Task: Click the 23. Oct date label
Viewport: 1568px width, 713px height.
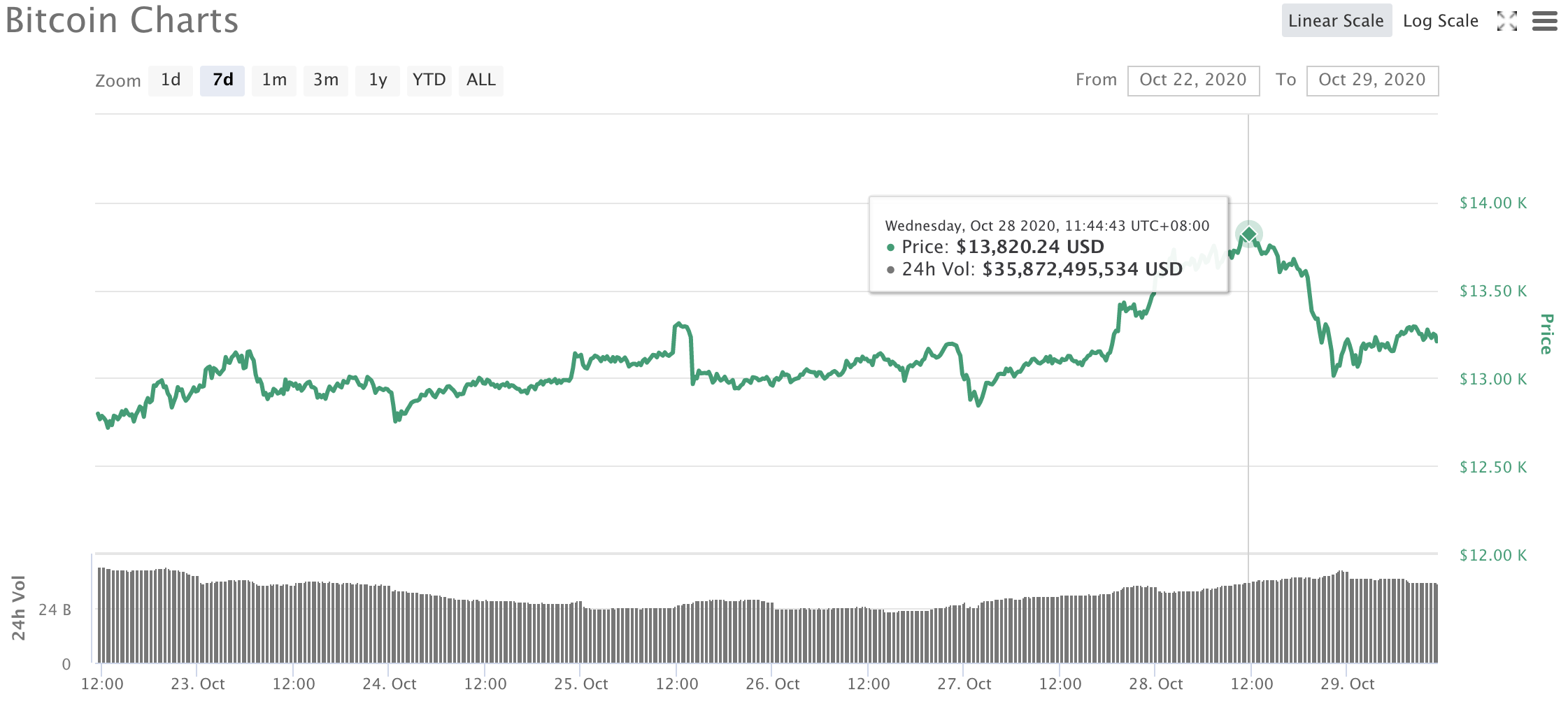Action: (198, 684)
